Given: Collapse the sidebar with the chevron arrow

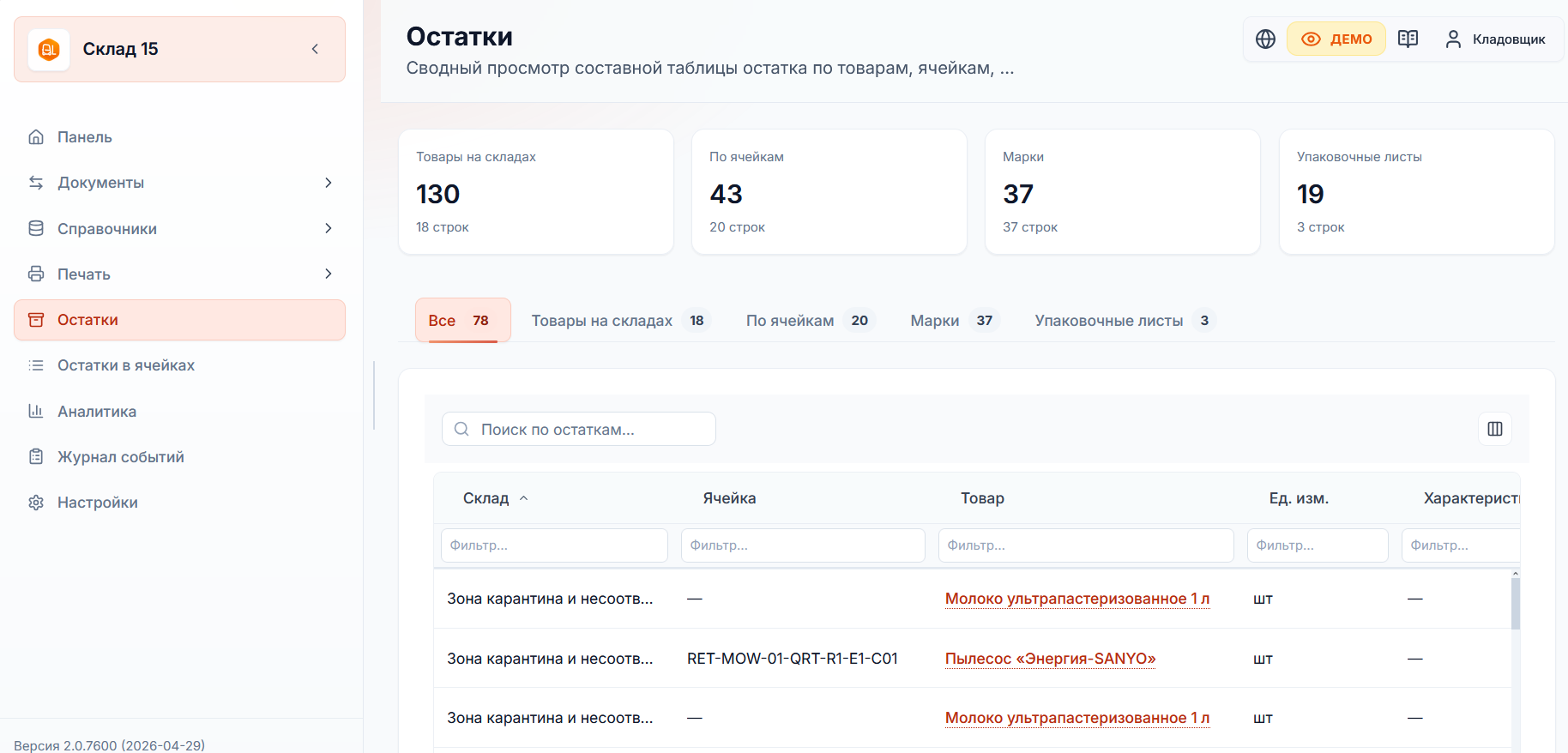Looking at the screenshot, I should (315, 49).
